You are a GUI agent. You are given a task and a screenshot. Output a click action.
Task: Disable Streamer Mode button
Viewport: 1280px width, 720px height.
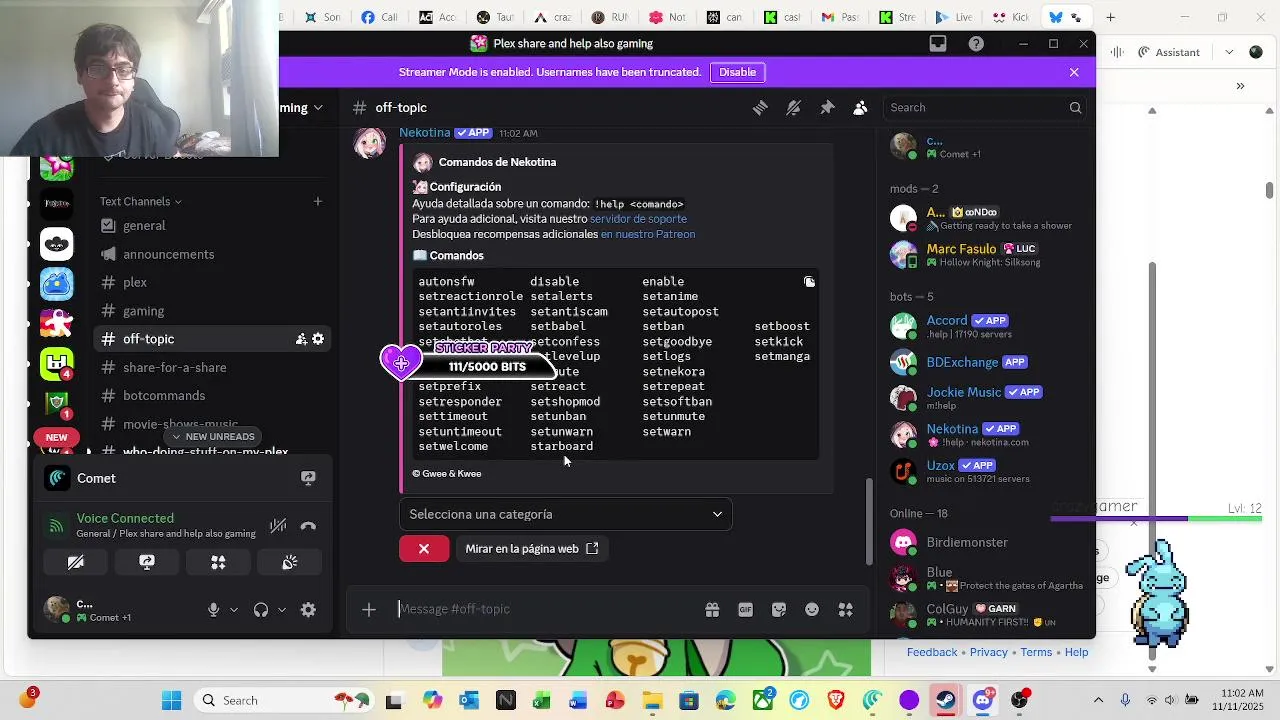(737, 72)
